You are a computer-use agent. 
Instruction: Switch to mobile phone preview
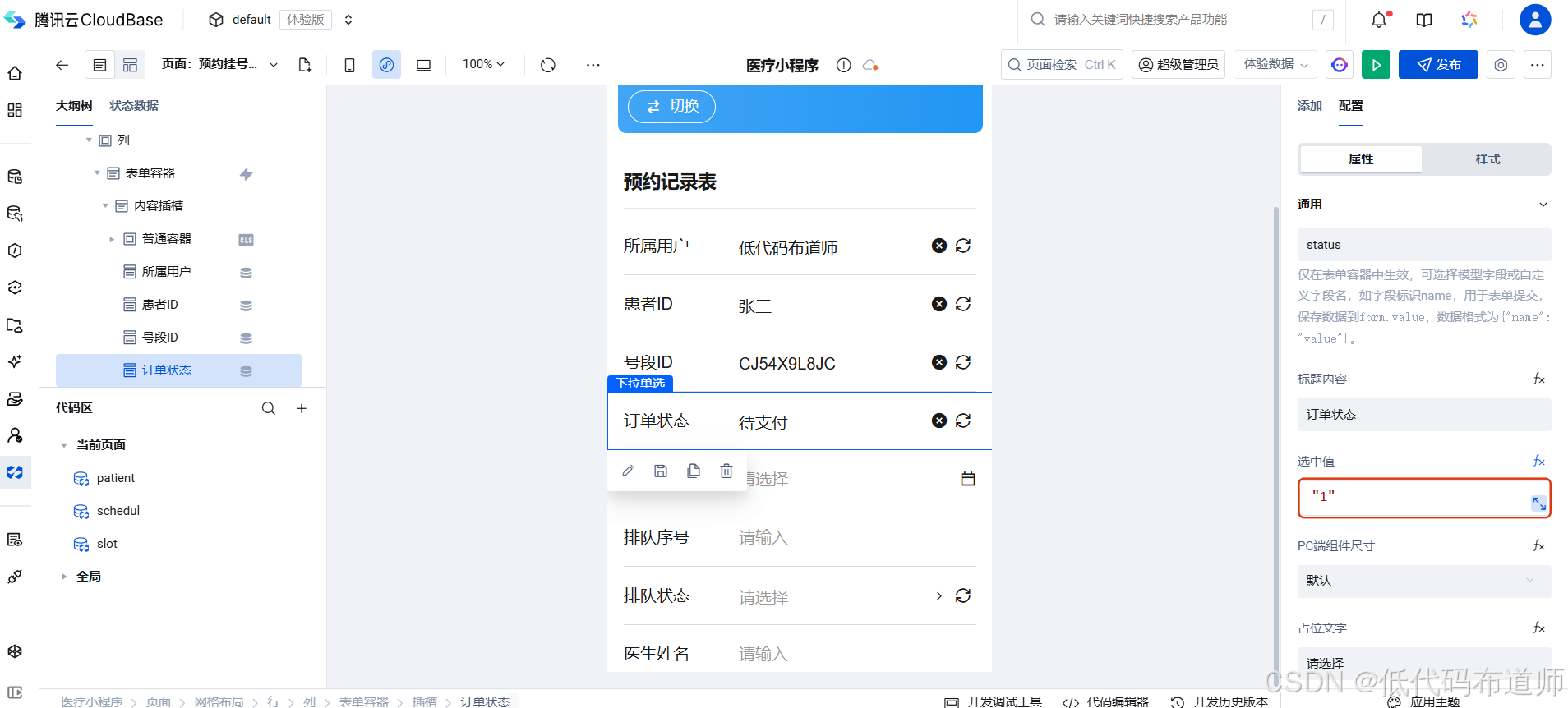(x=349, y=65)
